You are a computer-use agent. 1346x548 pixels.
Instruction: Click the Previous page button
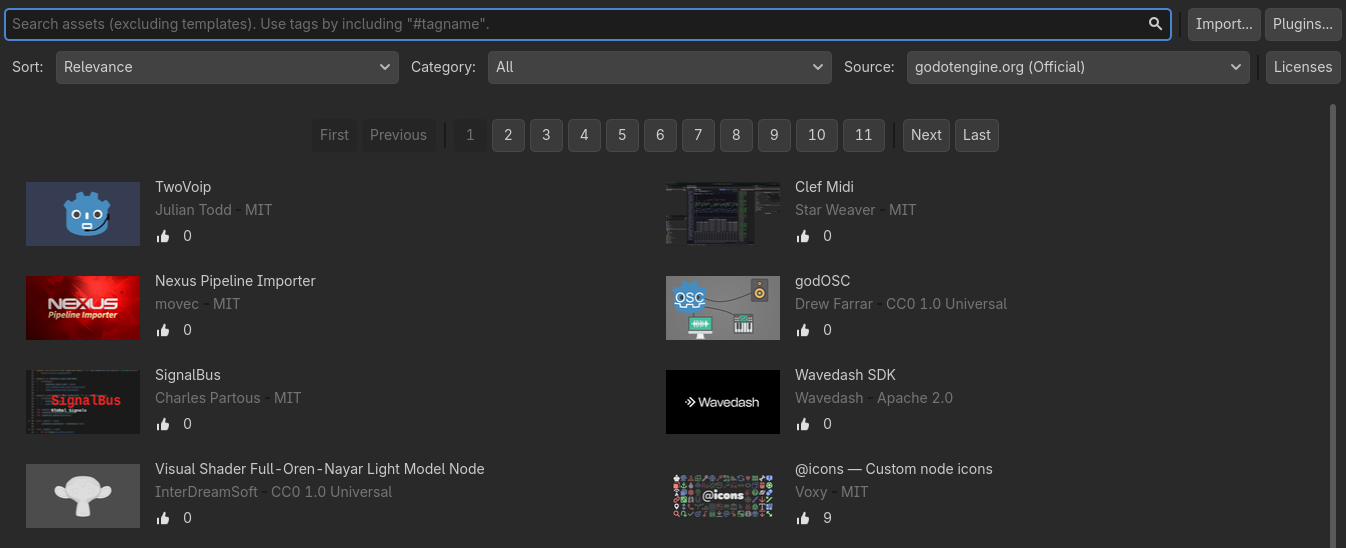point(398,135)
